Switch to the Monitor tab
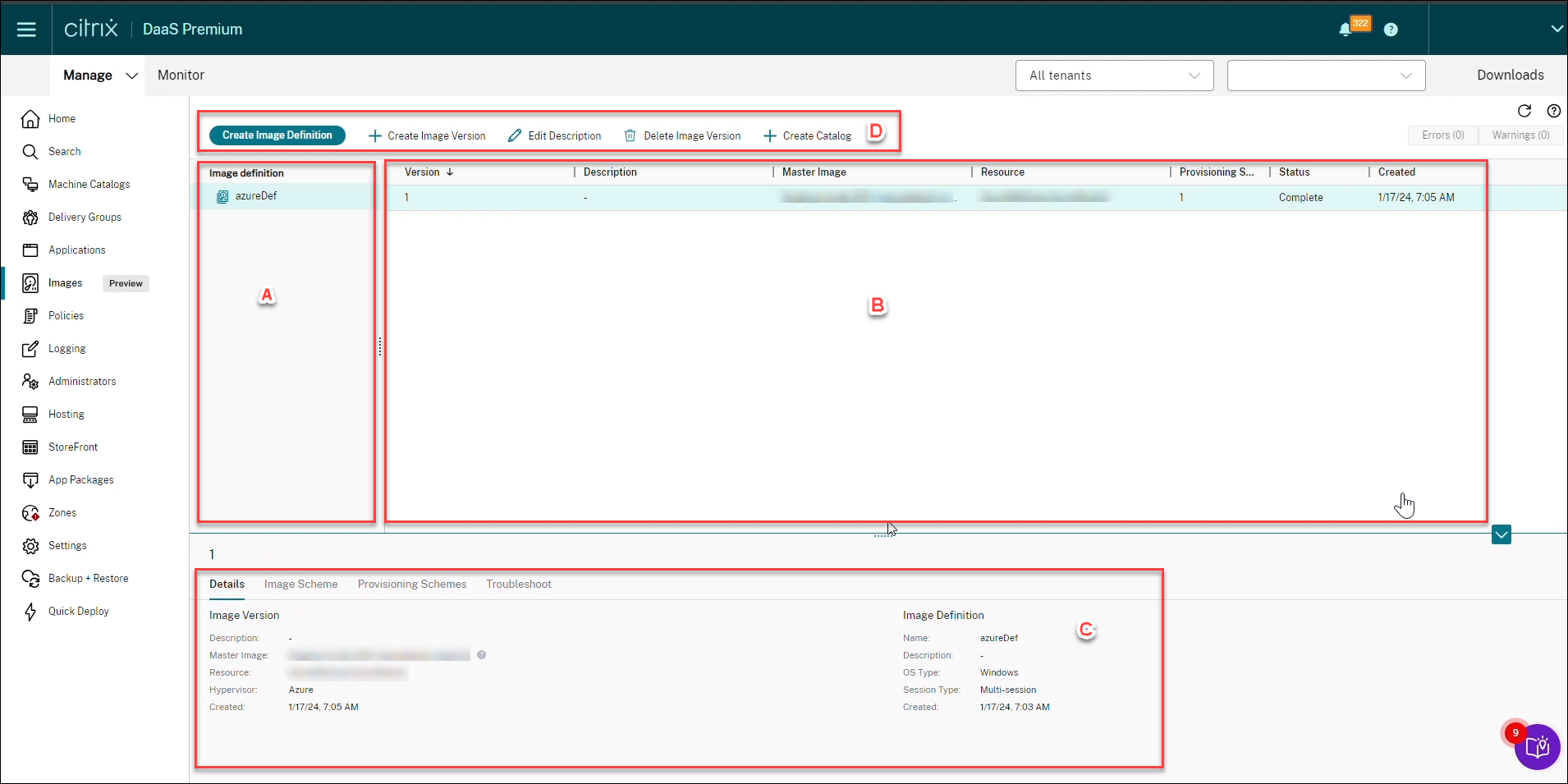 (x=181, y=75)
